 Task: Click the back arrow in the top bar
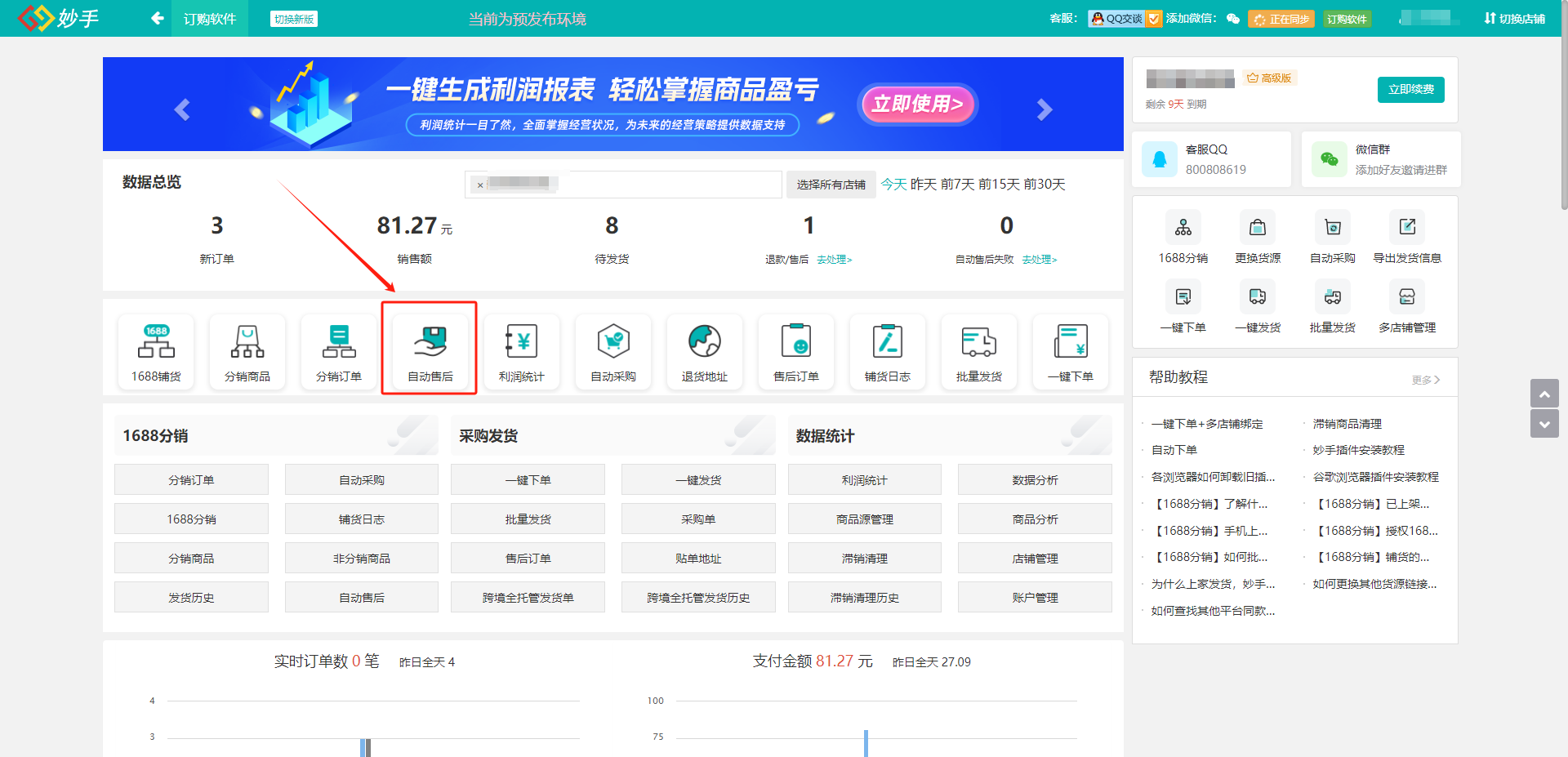pyautogui.click(x=158, y=18)
